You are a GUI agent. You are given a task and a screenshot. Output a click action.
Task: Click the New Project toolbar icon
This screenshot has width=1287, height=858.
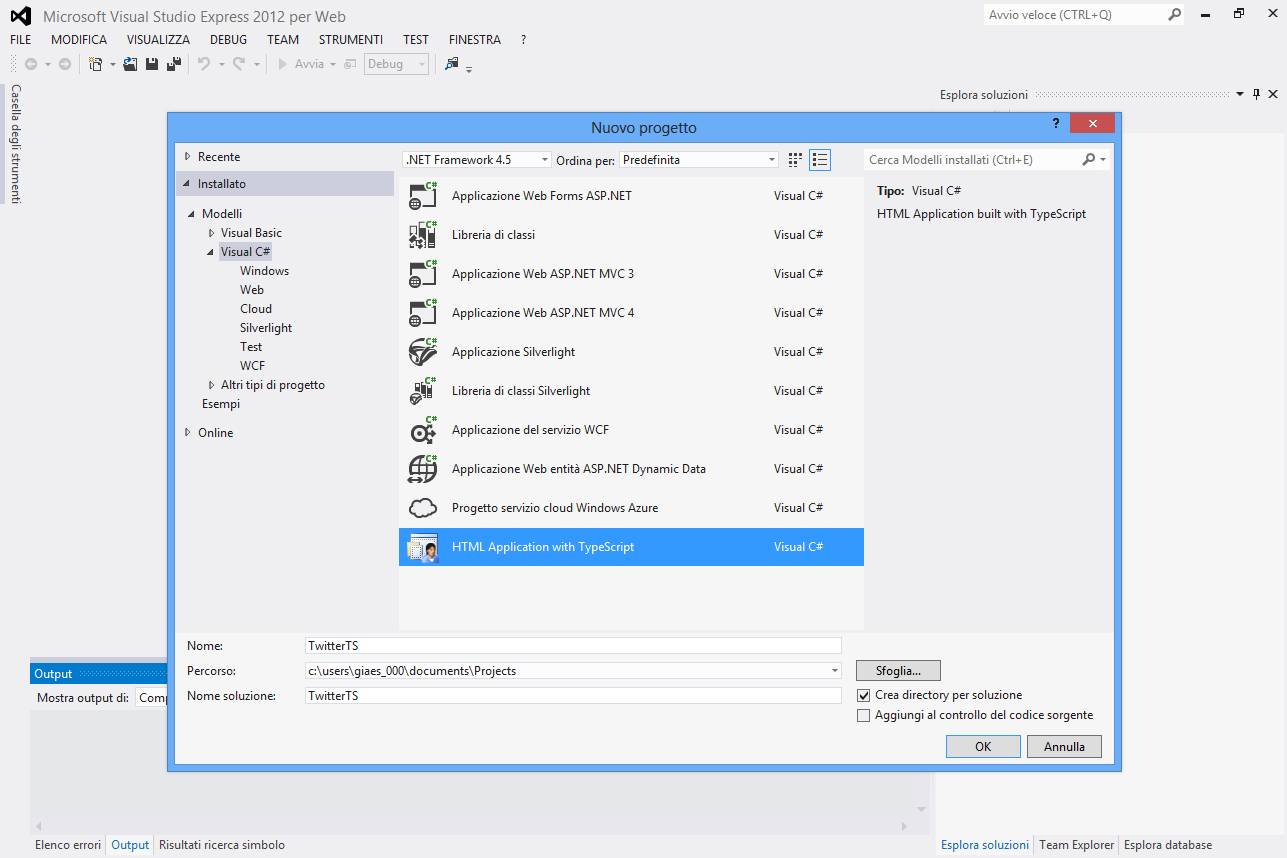click(x=95, y=64)
